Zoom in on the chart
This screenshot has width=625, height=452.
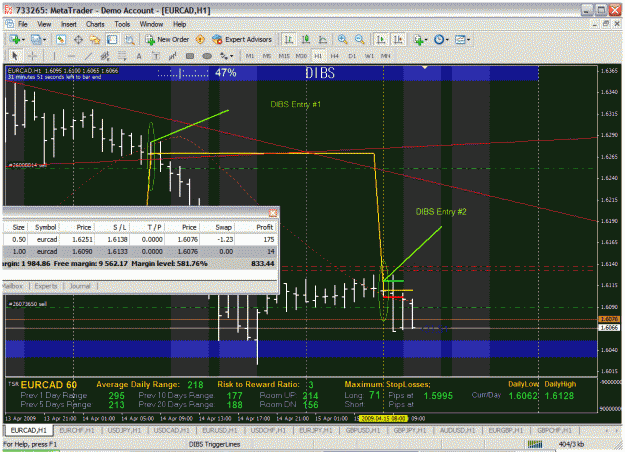tap(342, 39)
